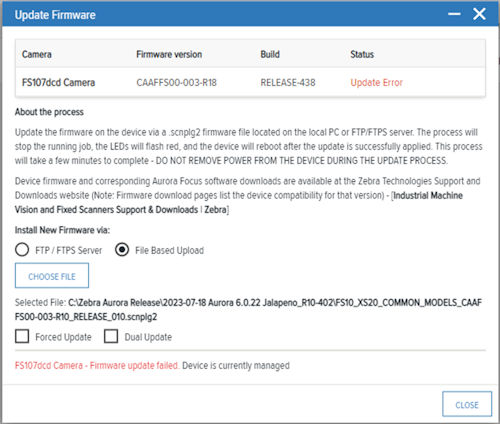Viewport: 500px width, 424px height.
Task: Click the CLOSE button
Action: tap(467, 404)
